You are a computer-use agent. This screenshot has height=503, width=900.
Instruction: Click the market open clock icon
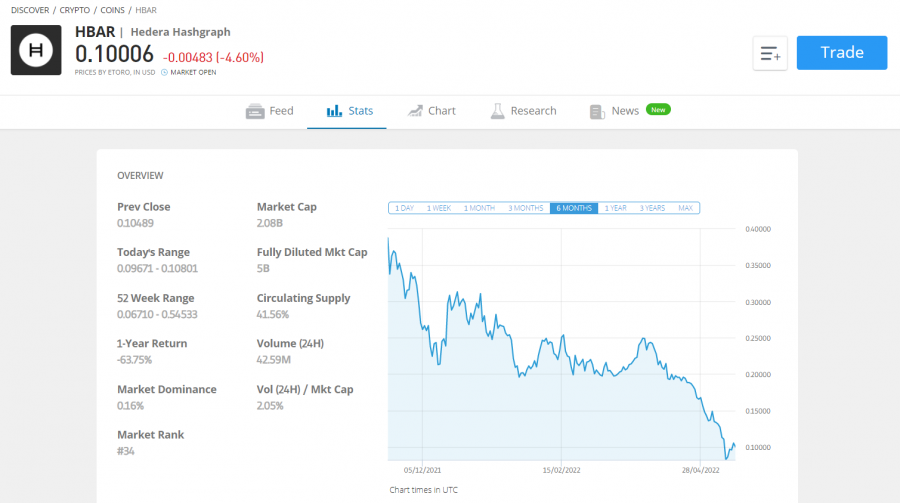click(164, 72)
